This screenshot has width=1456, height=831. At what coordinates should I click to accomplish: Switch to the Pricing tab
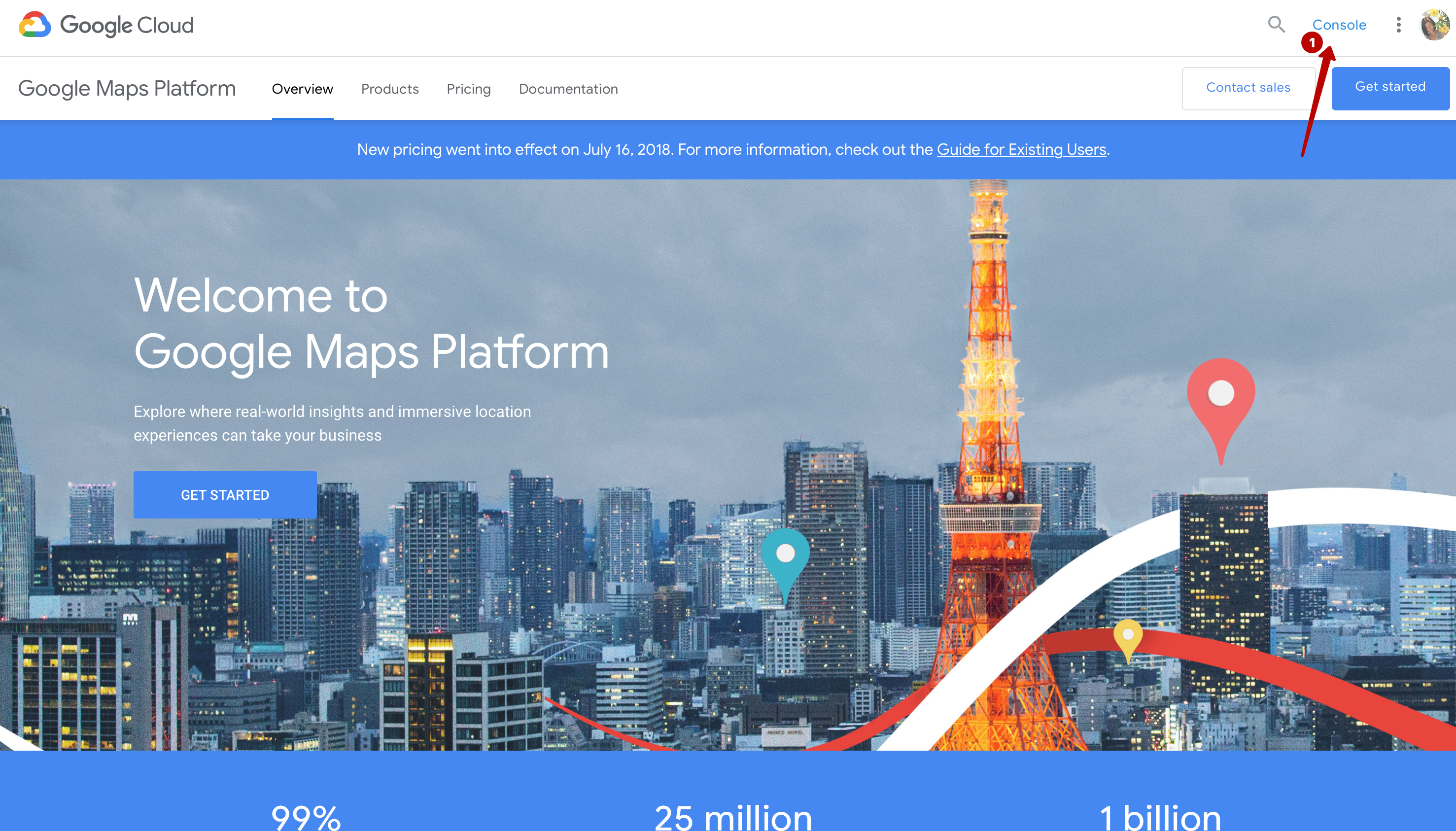(469, 89)
